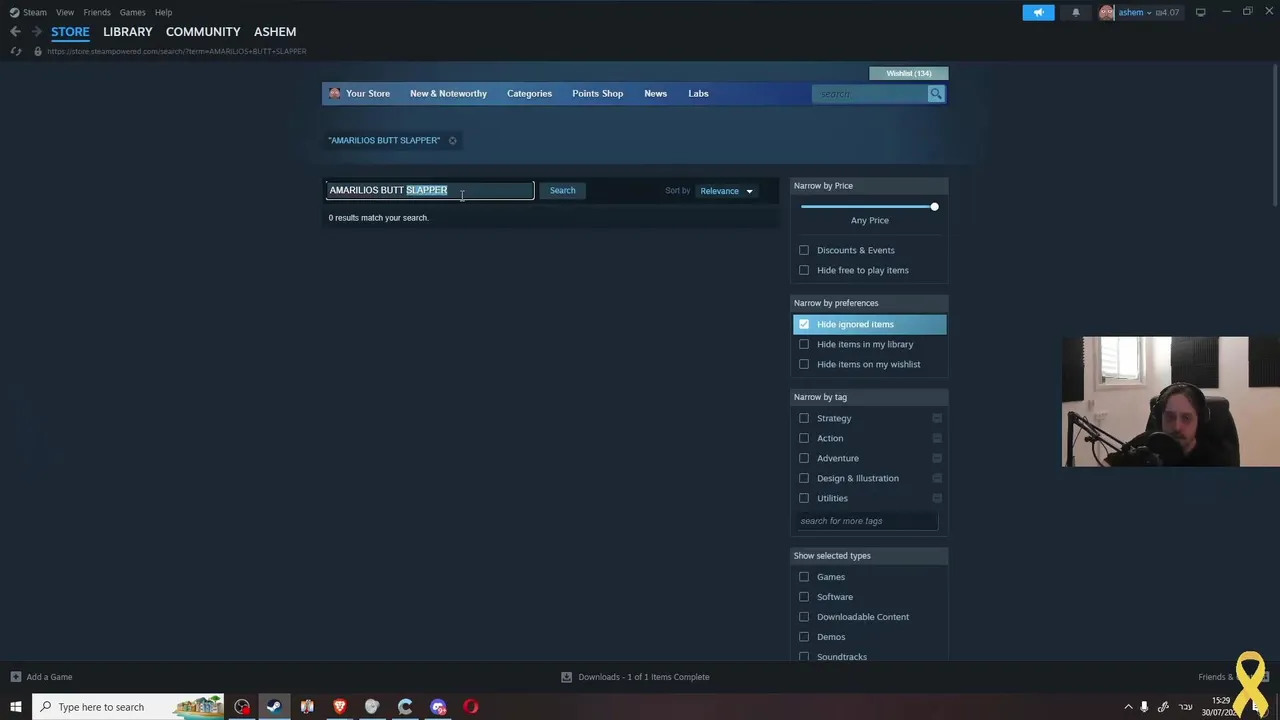The height and width of the screenshot is (720, 1280).
Task: Open the Games menu
Action: pos(133,12)
